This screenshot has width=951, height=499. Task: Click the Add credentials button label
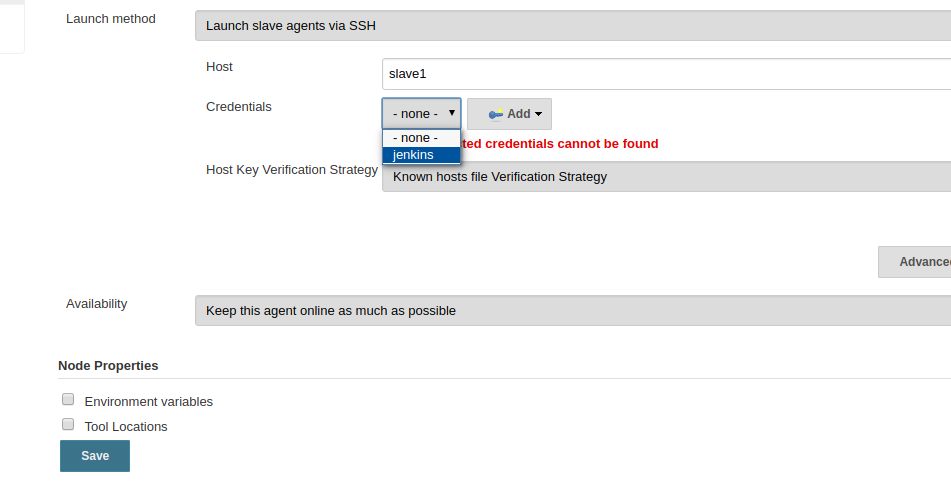(x=519, y=114)
